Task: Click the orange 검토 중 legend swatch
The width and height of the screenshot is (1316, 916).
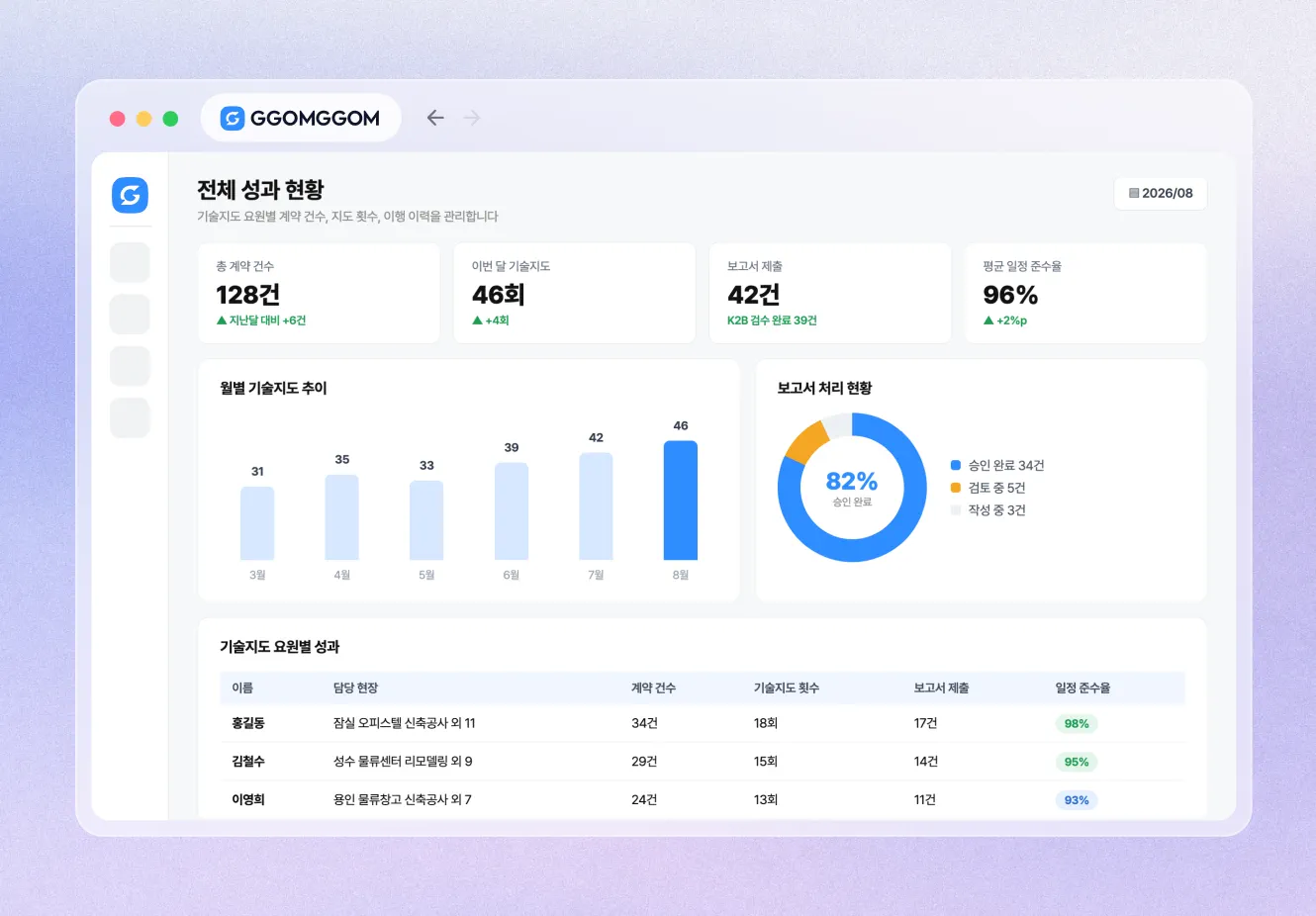Action: 956,488
